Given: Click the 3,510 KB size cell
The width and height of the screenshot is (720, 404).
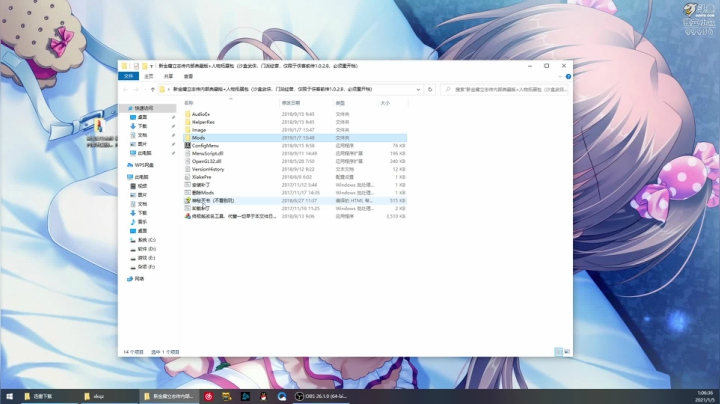Looking at the screenshot, I should click(396, 216).
